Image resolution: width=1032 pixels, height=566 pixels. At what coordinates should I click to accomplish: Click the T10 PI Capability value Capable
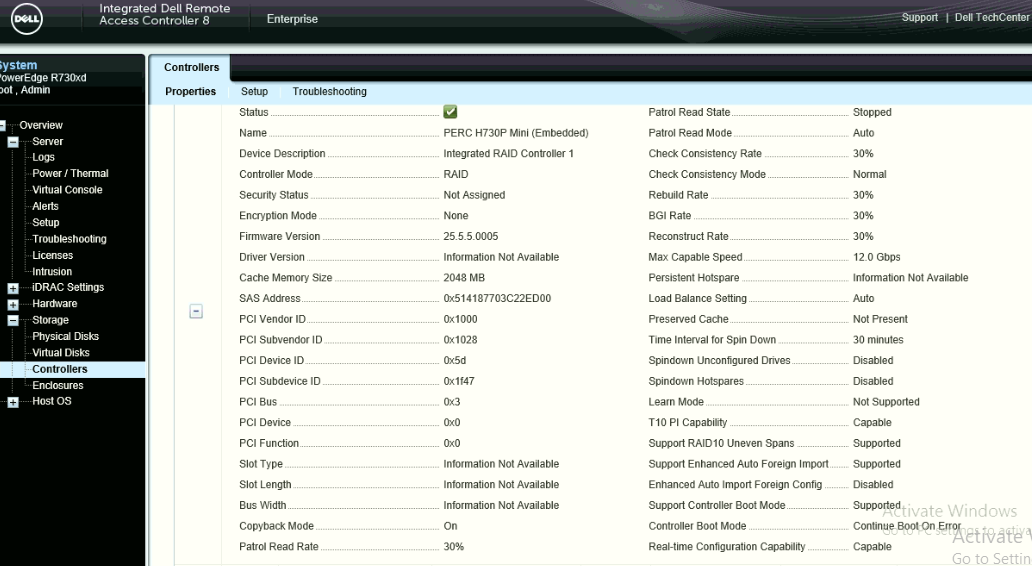pos(872,423)
